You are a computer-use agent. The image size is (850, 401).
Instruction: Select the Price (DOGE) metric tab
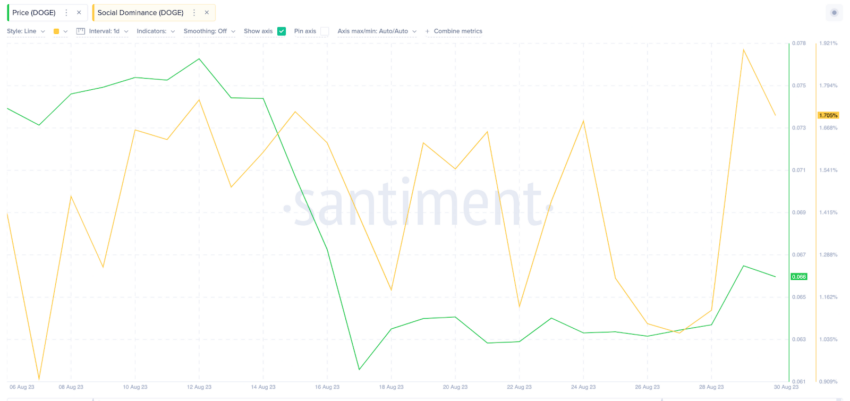[34, 12]
